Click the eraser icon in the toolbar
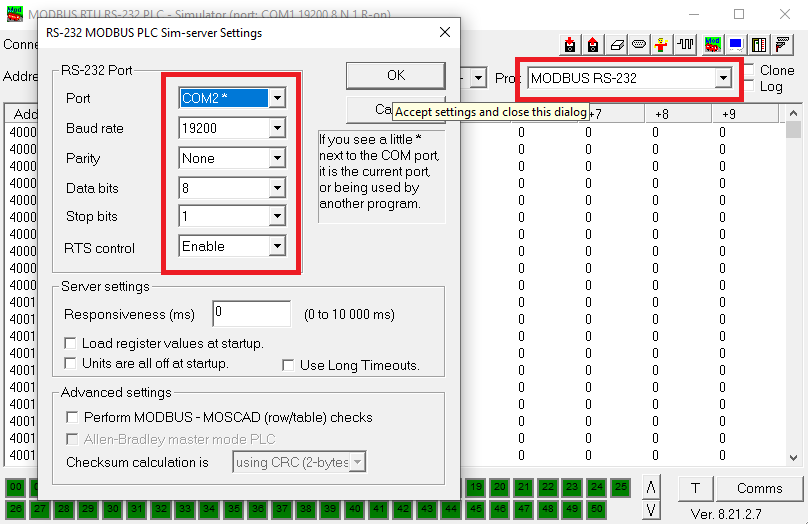 click(616, 45)
